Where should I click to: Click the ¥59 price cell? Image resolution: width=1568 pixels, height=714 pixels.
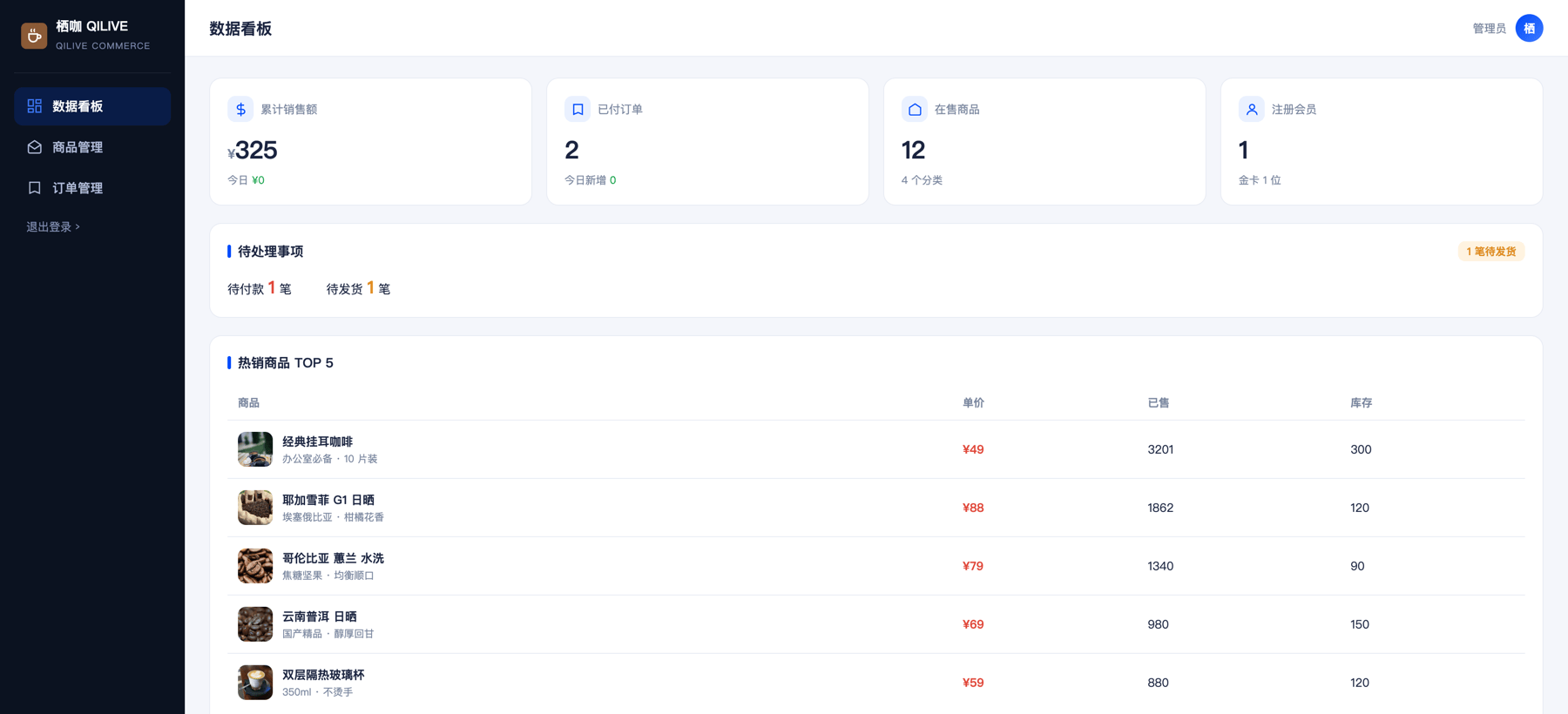click(x=973, y=683)
